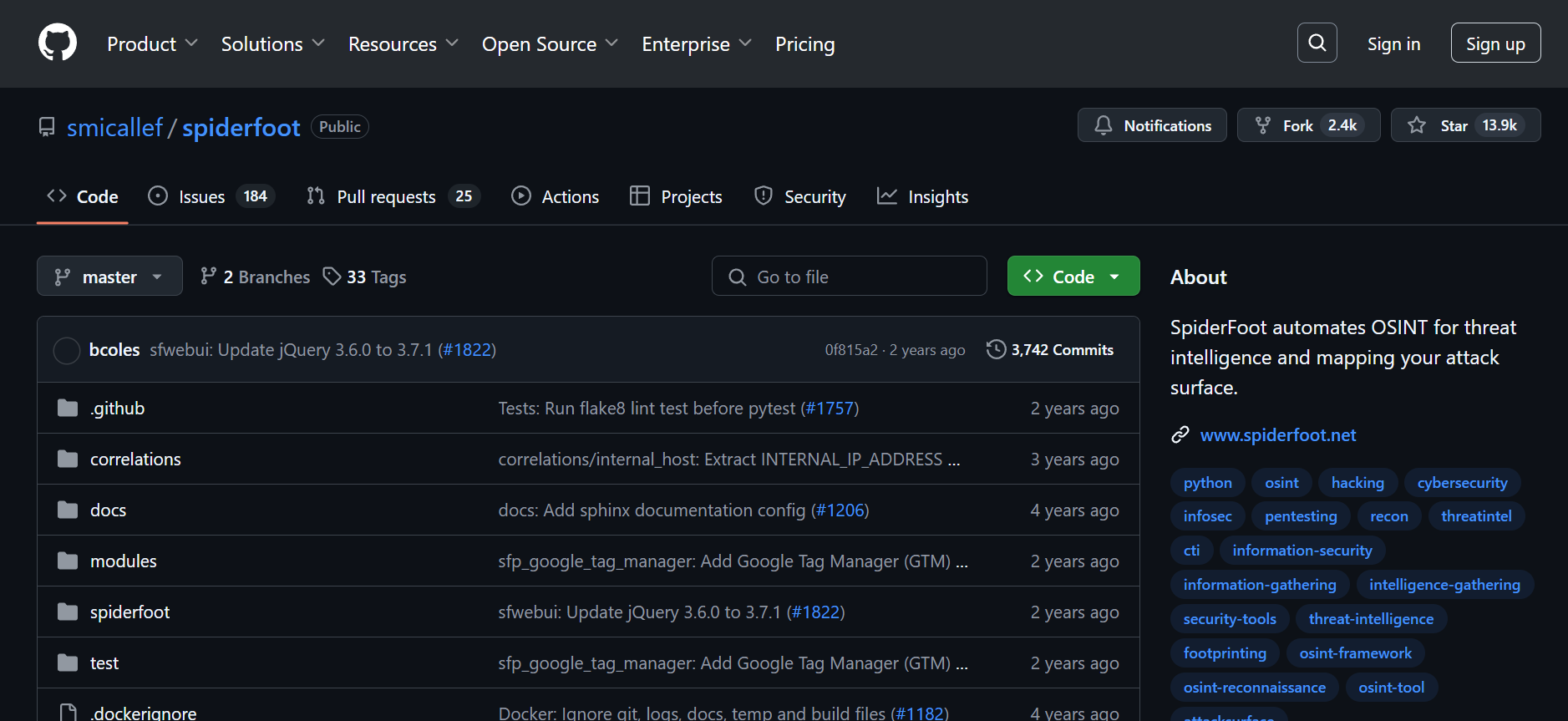Click the correlations folder icon
The height and width of the screenshot is (721, 1568).
68,459
